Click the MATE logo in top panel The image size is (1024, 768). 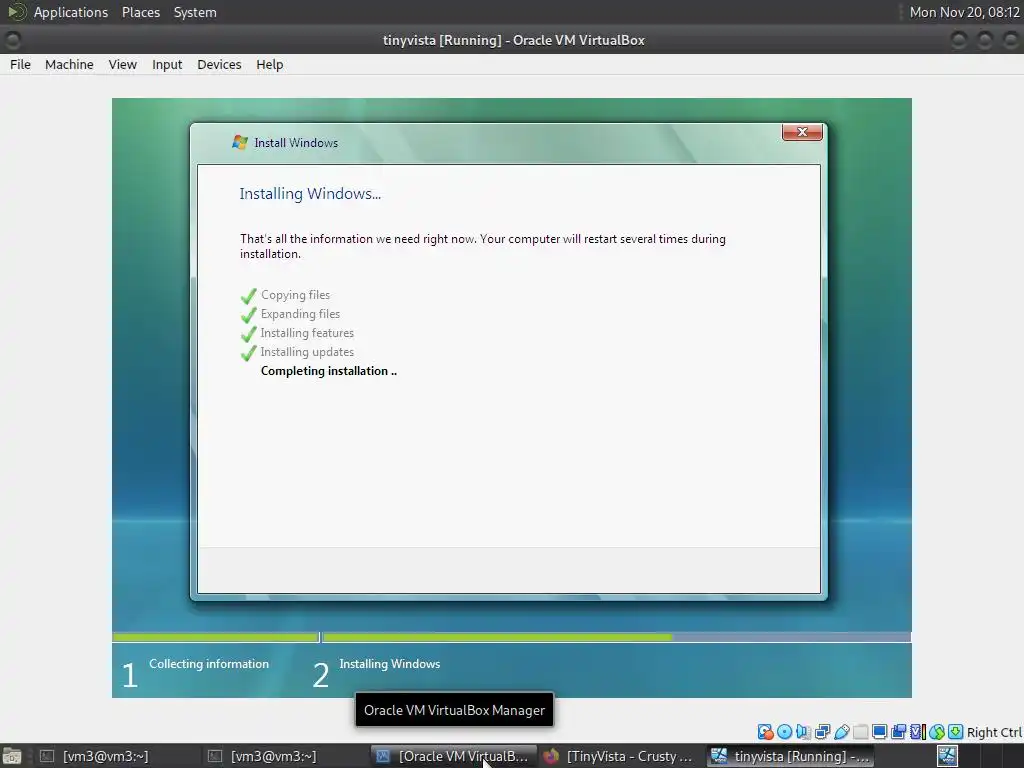16,12
